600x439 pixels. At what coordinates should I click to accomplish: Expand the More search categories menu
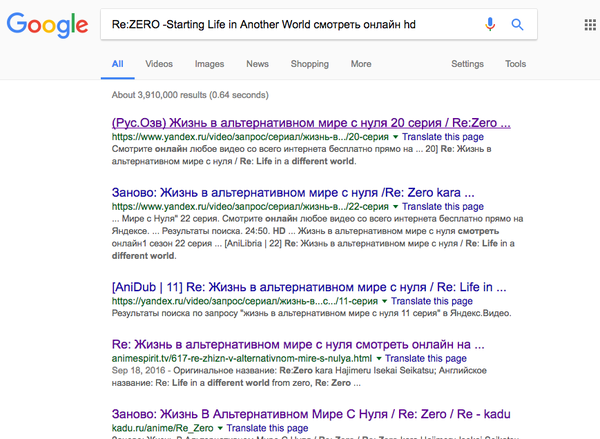coord(361,64)
